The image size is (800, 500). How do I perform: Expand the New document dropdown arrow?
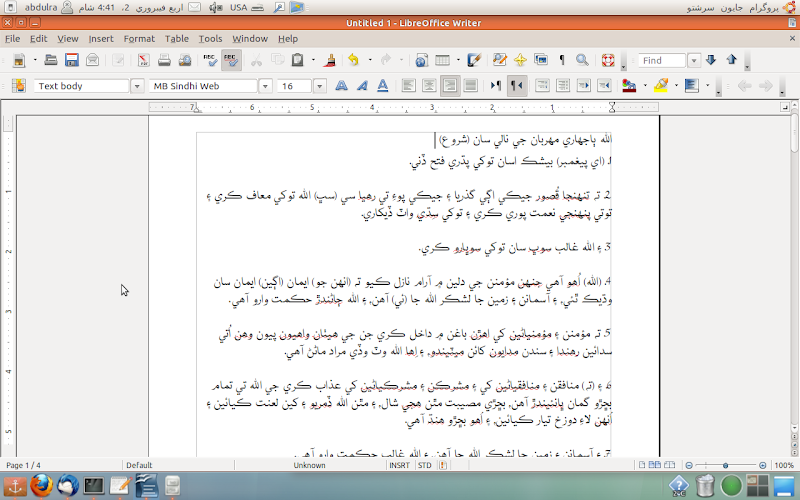click(x=35, y=60)
